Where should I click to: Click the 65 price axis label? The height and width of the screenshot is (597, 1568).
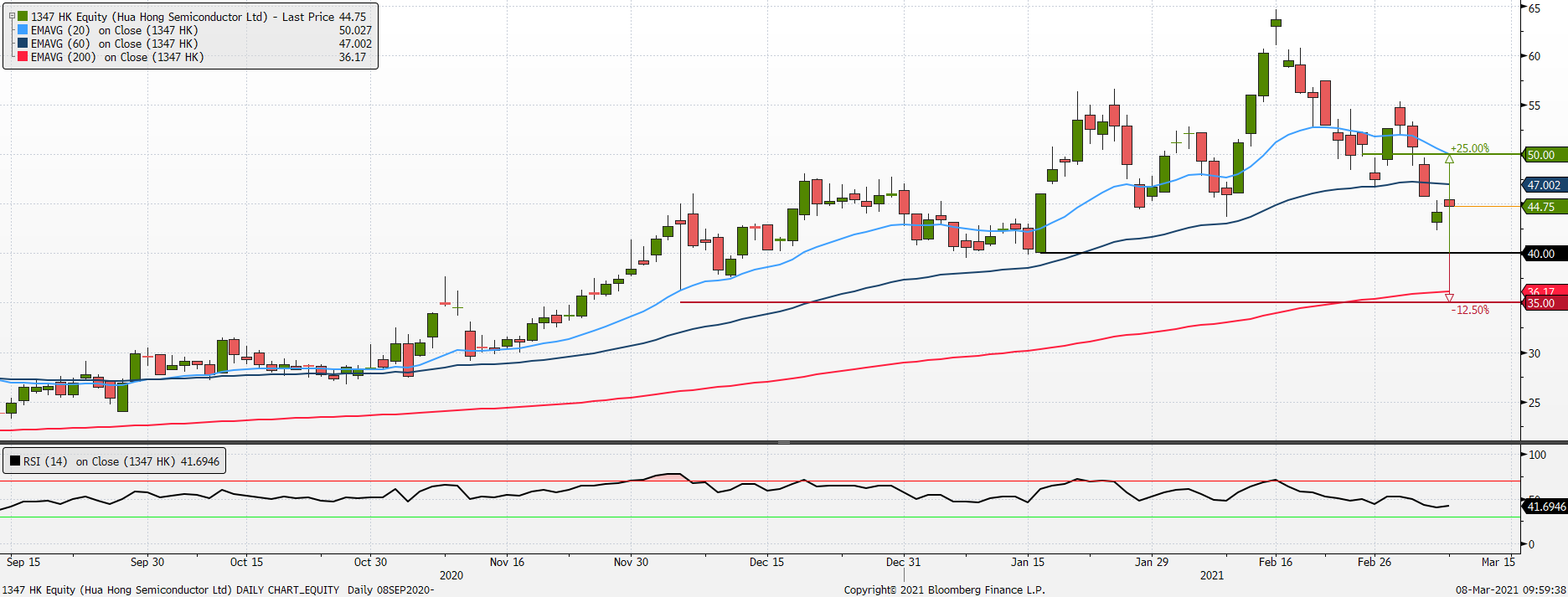1534,8
